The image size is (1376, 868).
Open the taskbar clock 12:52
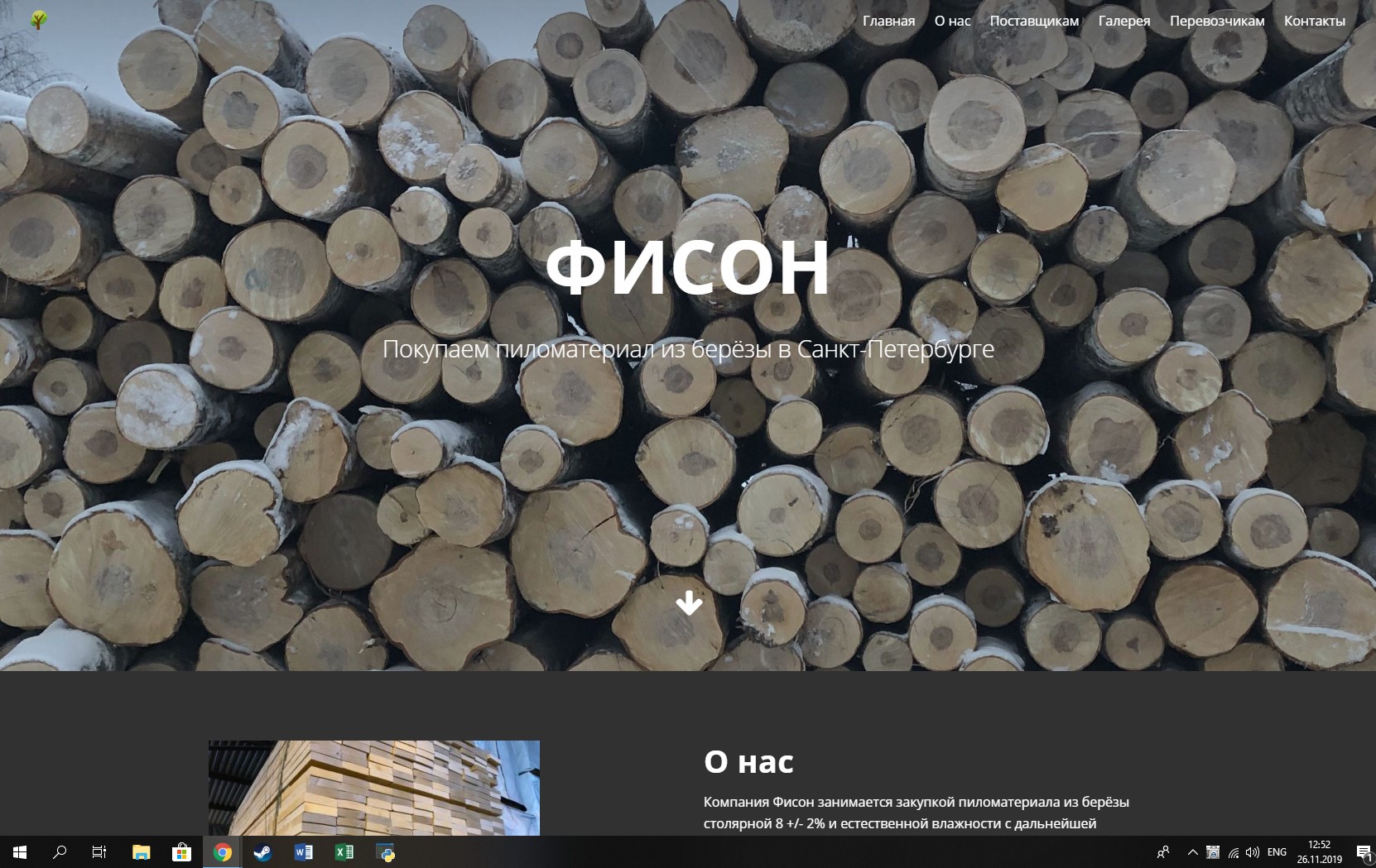(1320, 851)
